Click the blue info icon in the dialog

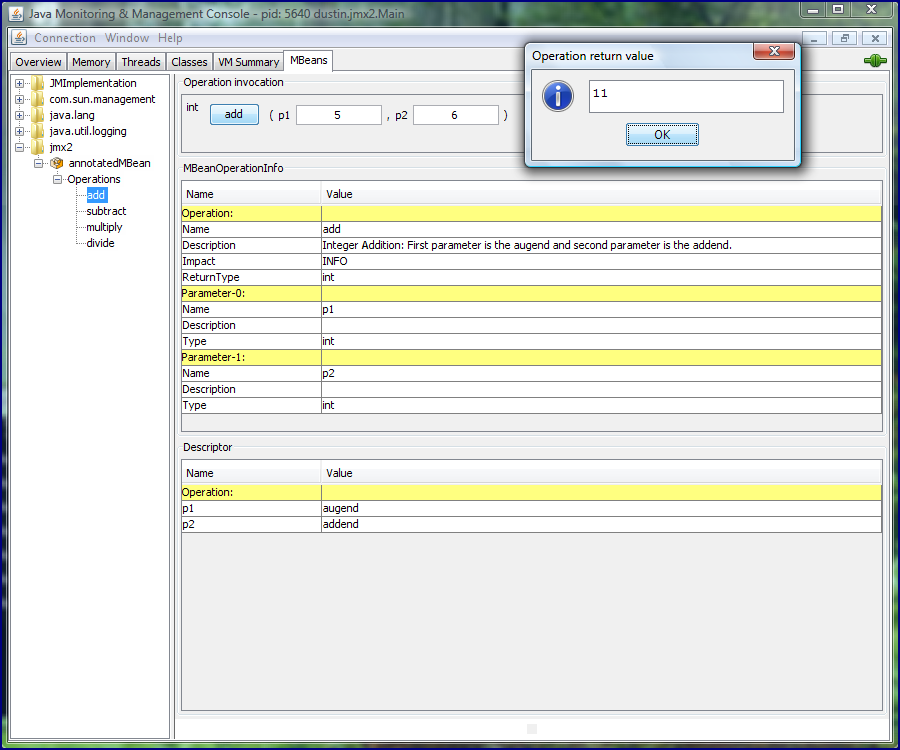click(x=557, y=96)
